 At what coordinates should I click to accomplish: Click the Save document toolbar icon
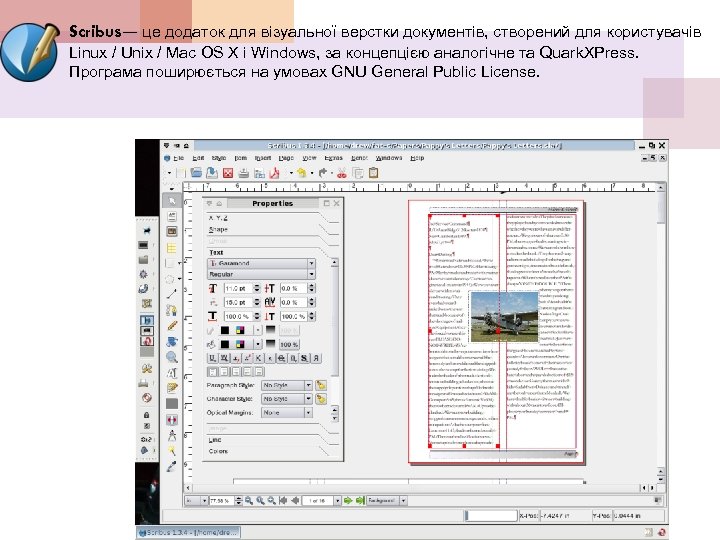coord(212,173)
